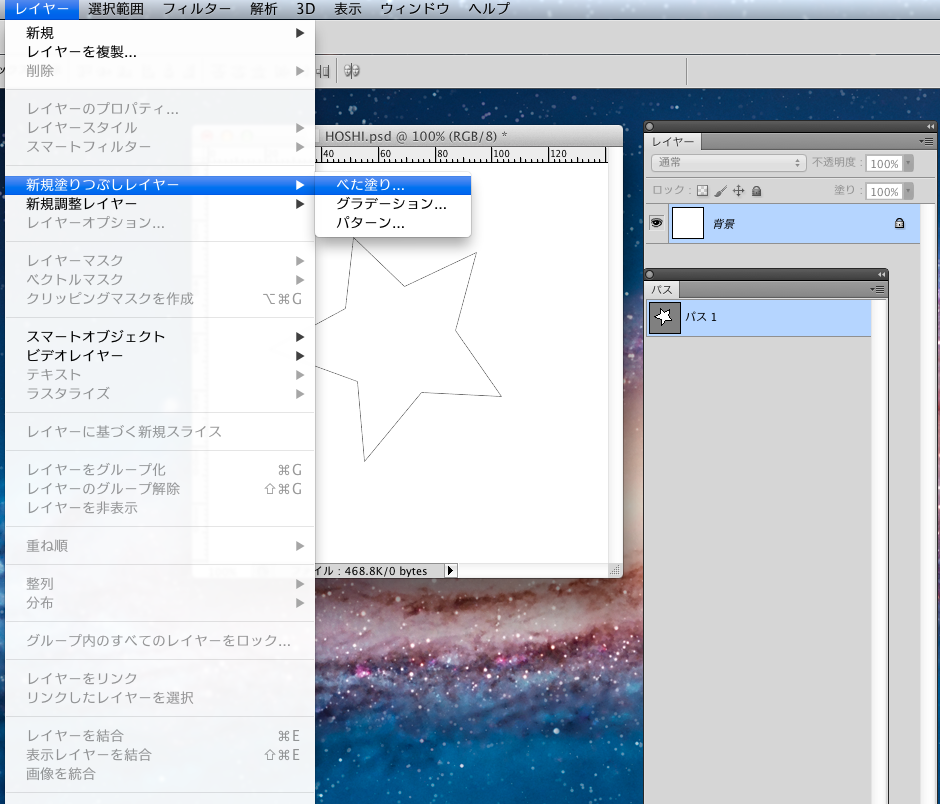Screen dimensions: 940x804
Task: Collapse the Layers panel with double-arrow icon
Action: click(x=930, y=127)
